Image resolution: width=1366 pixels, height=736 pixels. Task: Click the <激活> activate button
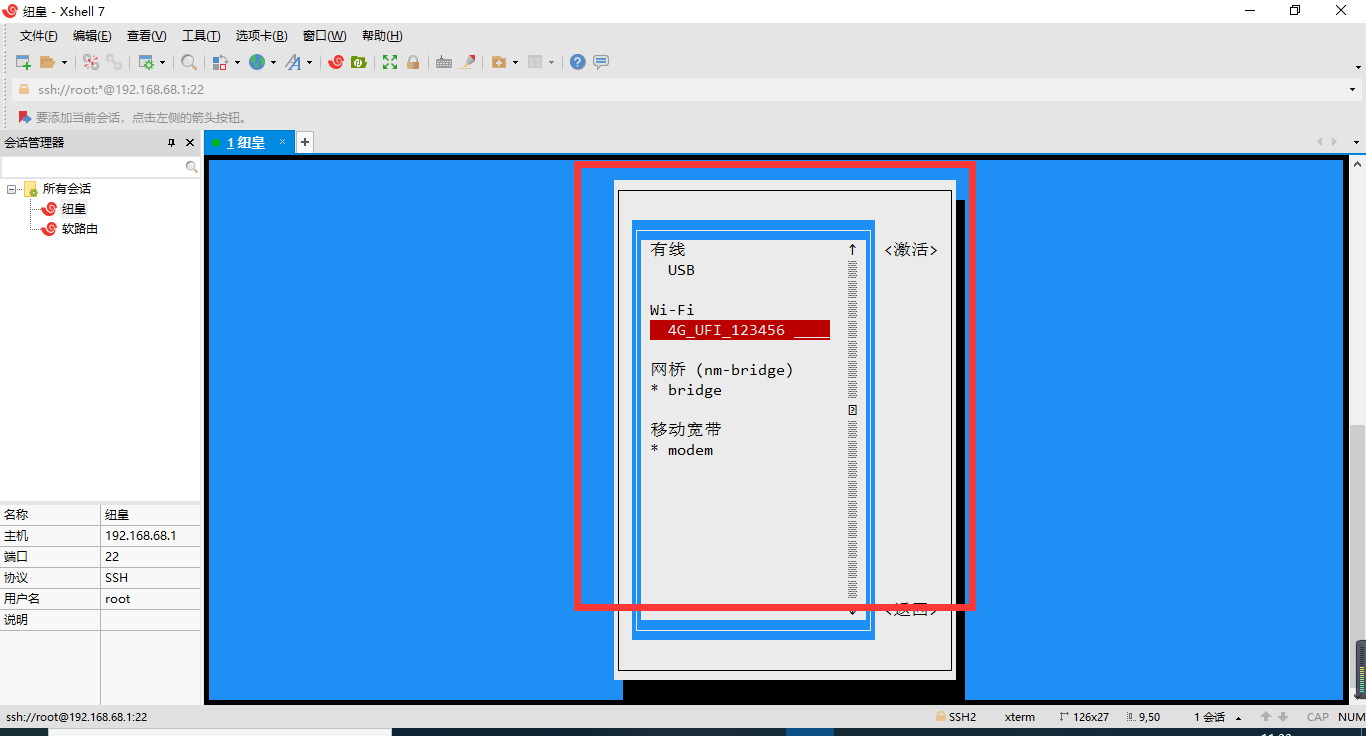pyautogui.click(x=911, y=250)
